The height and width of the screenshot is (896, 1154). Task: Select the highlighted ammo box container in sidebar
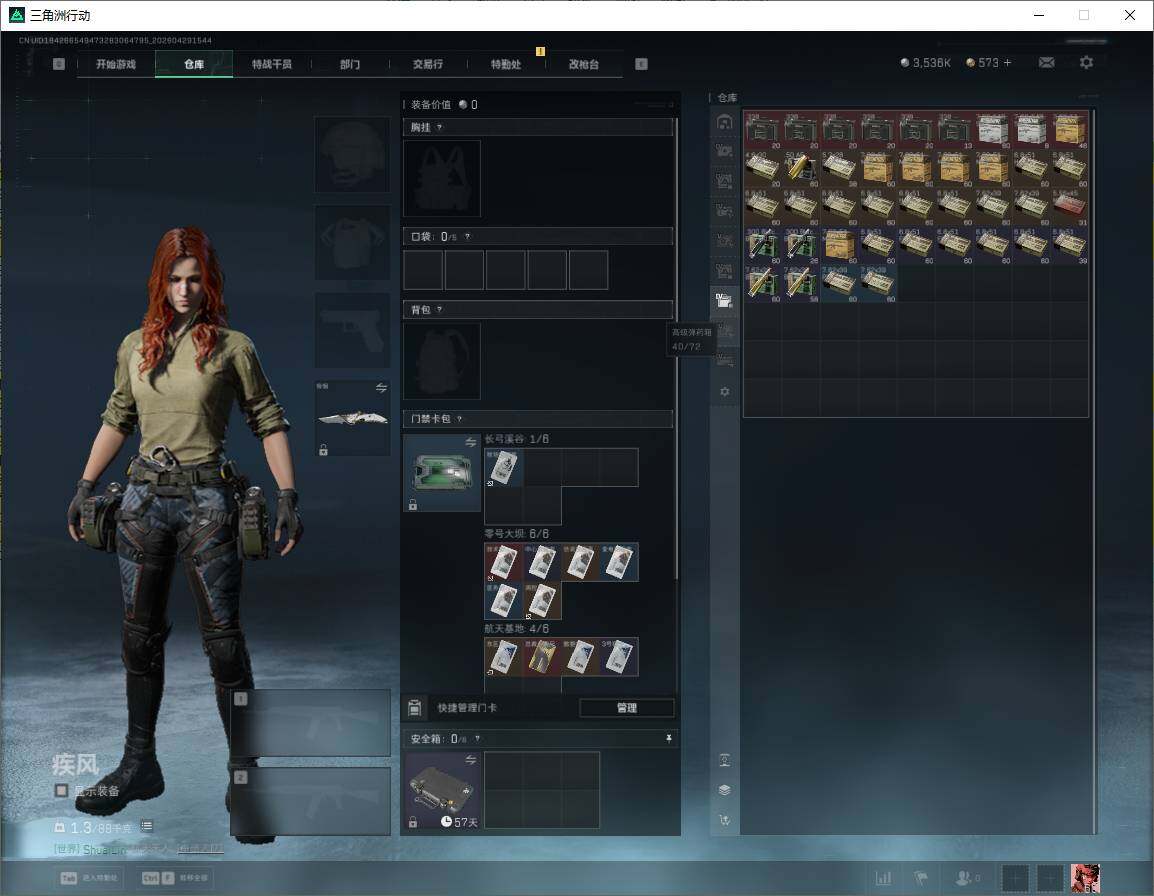(724, 300)
